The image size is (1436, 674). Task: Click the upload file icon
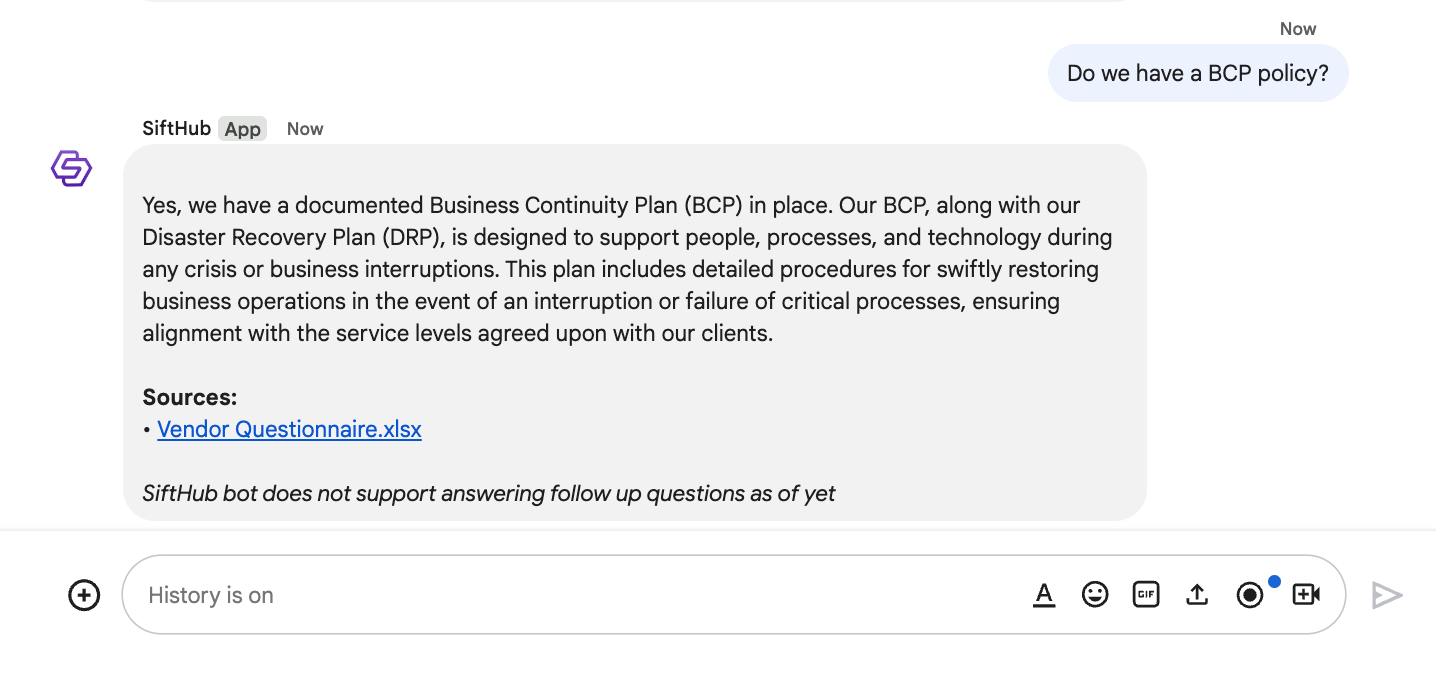tap(1197, 595)
